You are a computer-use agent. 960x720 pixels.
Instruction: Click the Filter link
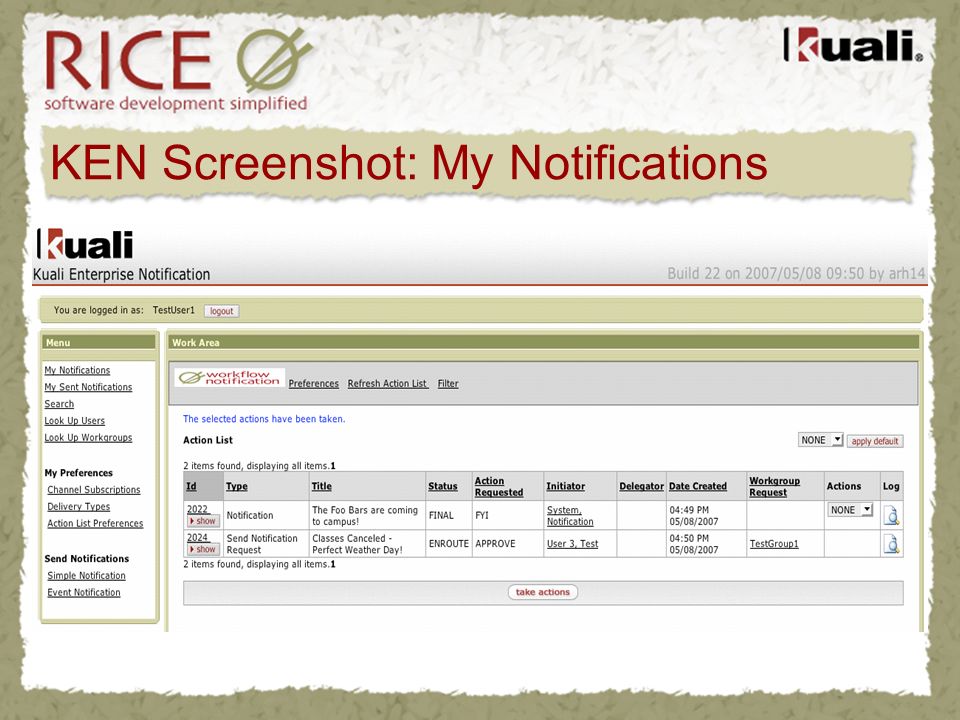click(x=448, y=383)
